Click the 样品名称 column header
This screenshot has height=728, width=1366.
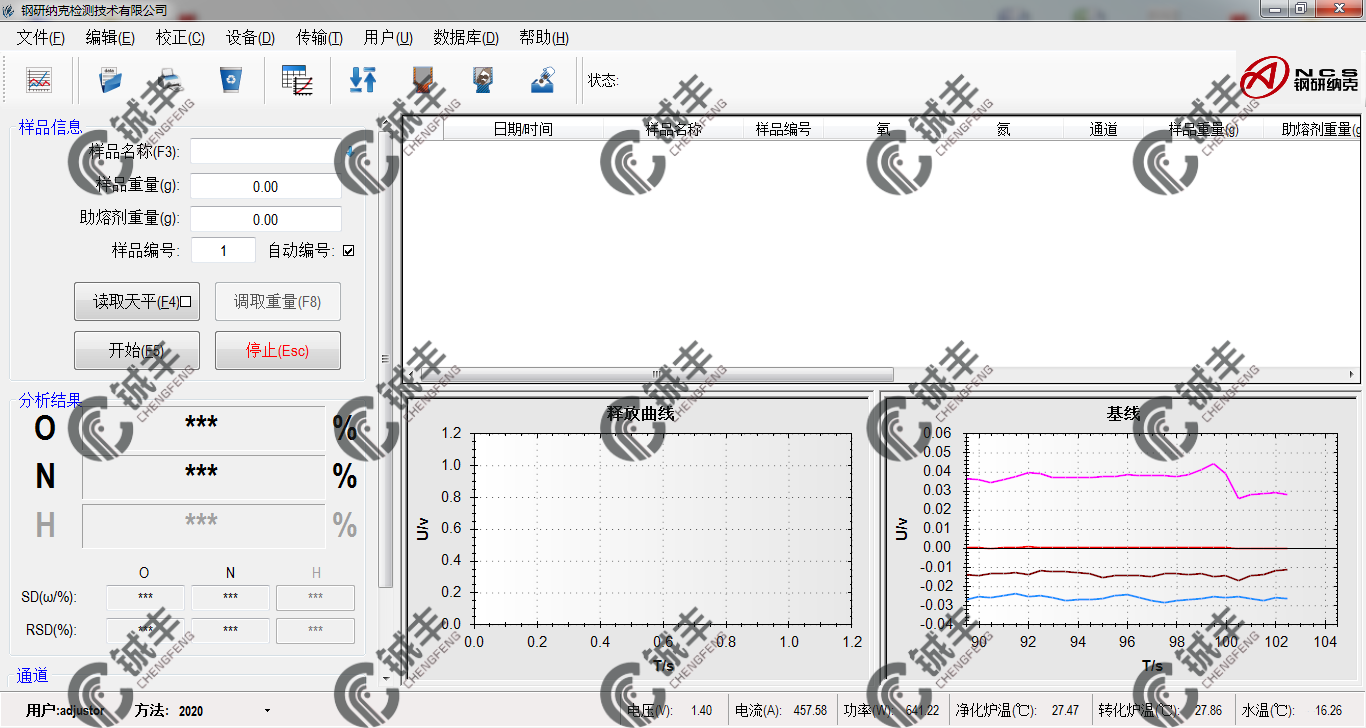673,129
